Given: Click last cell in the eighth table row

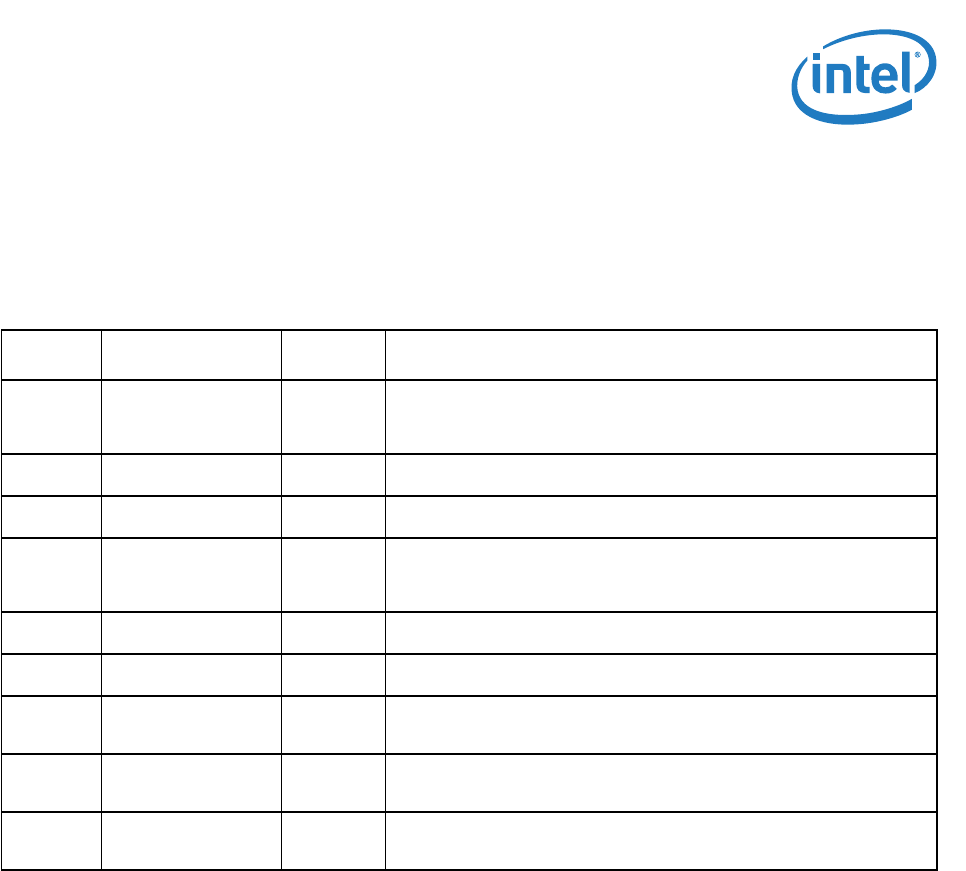Looking at the screenshot, I should [x=661, y=725].
